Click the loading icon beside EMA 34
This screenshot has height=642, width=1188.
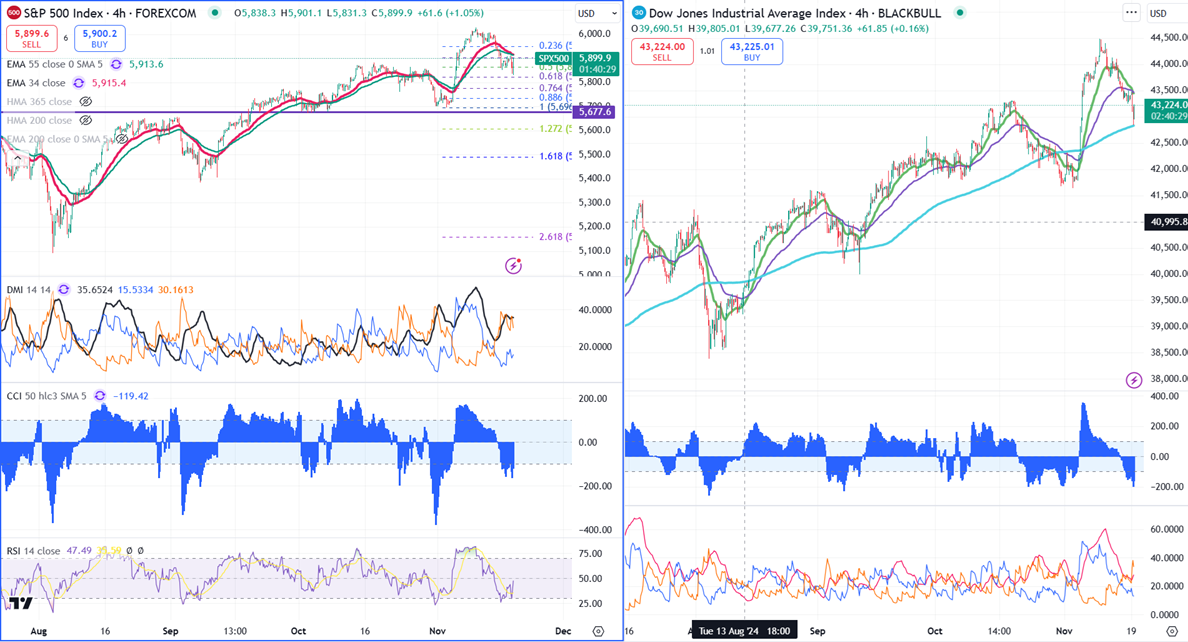click(x=79, y=83)
